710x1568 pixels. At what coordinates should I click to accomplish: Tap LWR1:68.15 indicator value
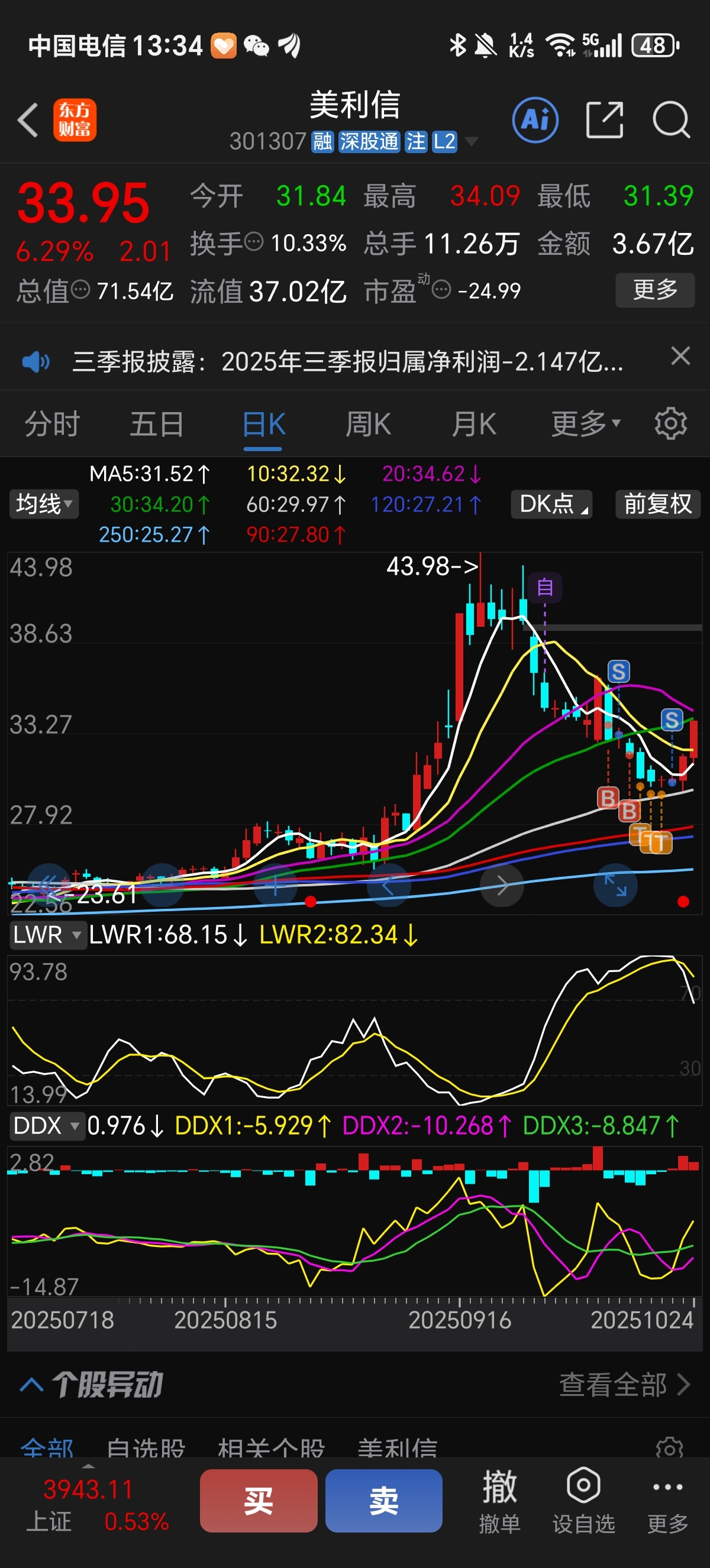click(169, 934)
